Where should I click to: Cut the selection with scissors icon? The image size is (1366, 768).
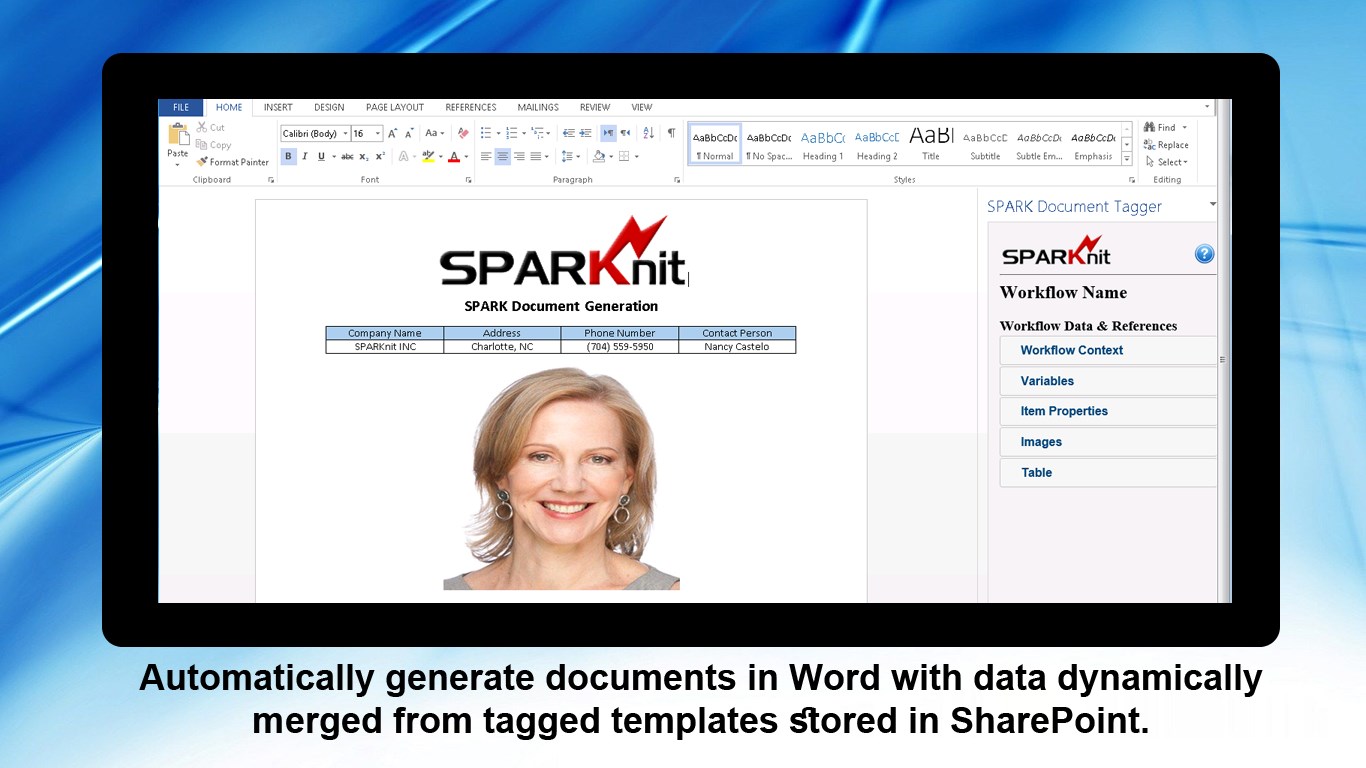pos(202,127)
